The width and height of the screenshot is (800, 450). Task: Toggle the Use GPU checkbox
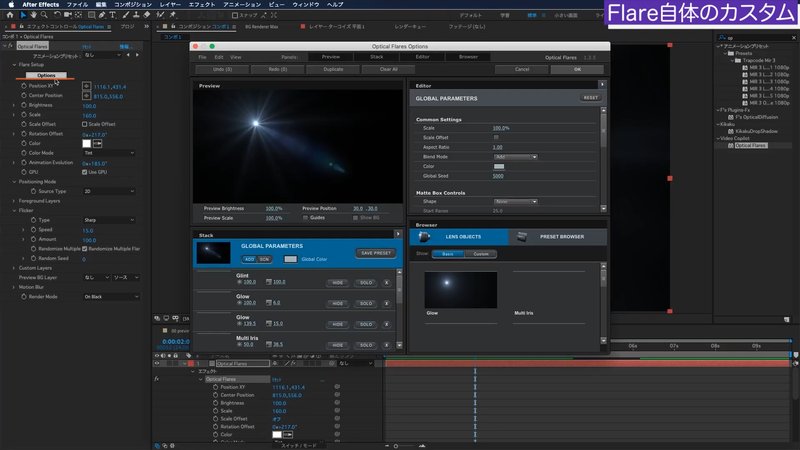tap(85, 172)
